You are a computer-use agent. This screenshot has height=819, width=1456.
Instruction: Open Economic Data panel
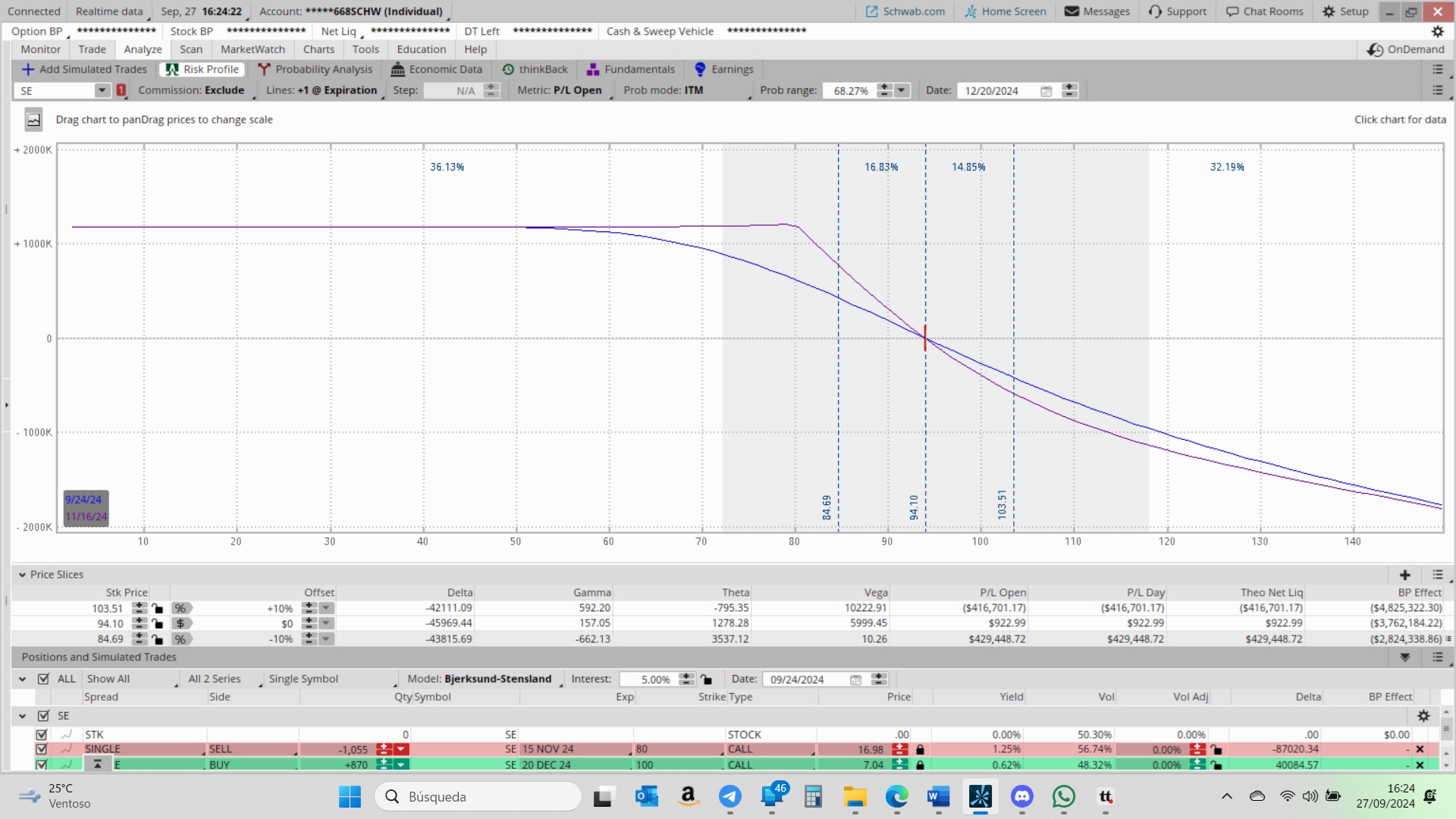437,69
